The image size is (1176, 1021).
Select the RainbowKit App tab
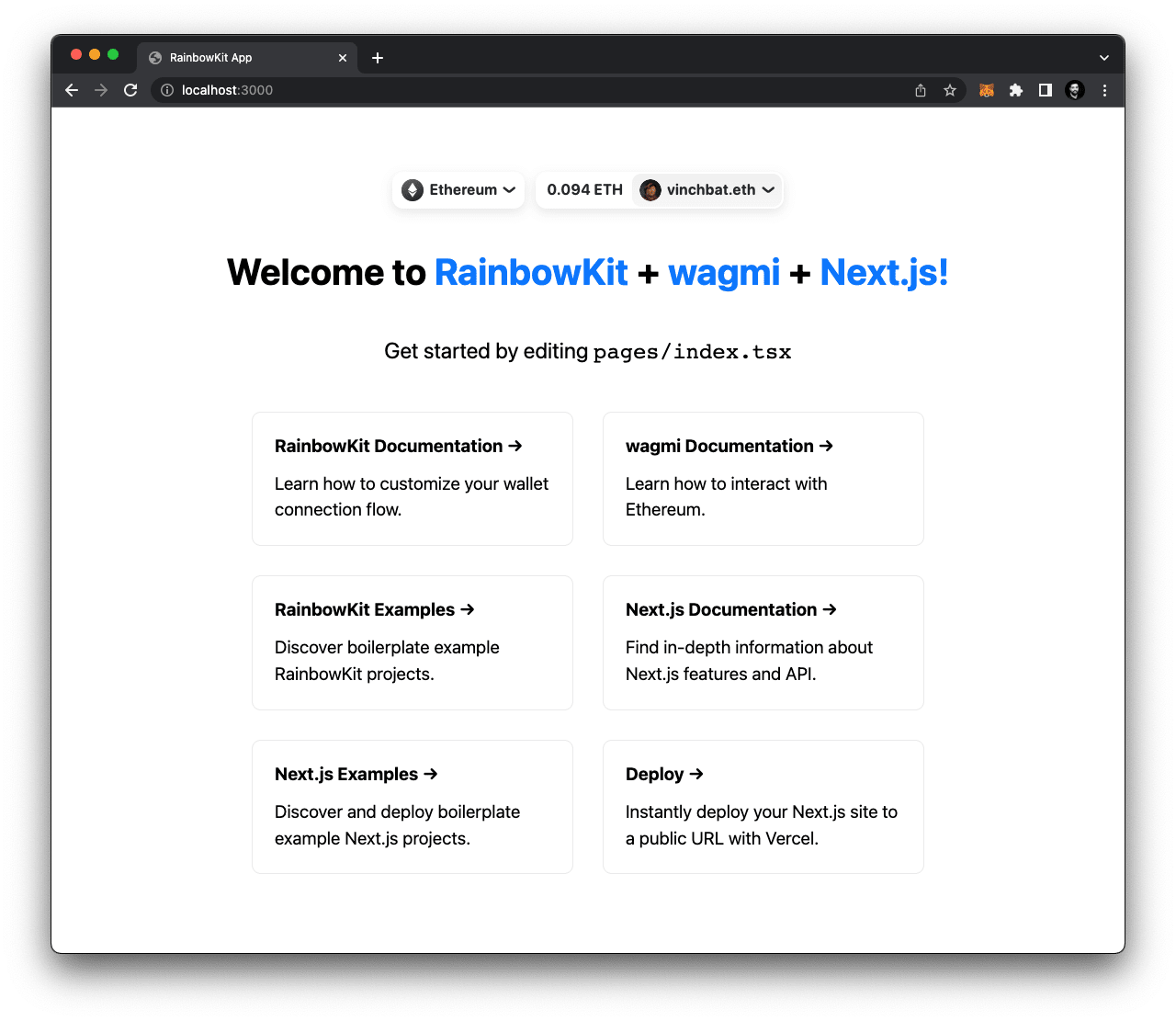coord(247,57)
